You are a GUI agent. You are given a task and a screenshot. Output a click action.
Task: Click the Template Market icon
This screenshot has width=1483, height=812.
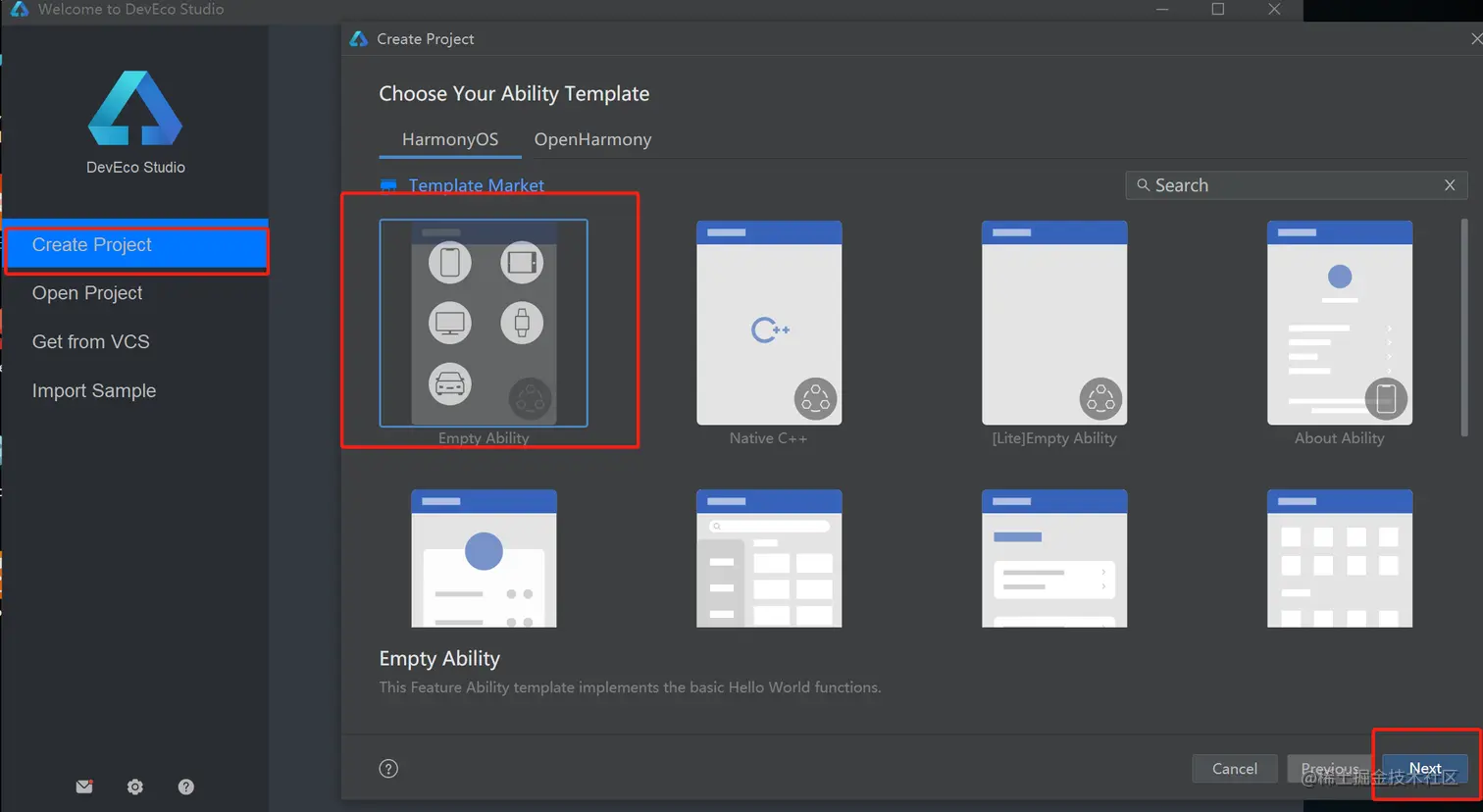388,185
